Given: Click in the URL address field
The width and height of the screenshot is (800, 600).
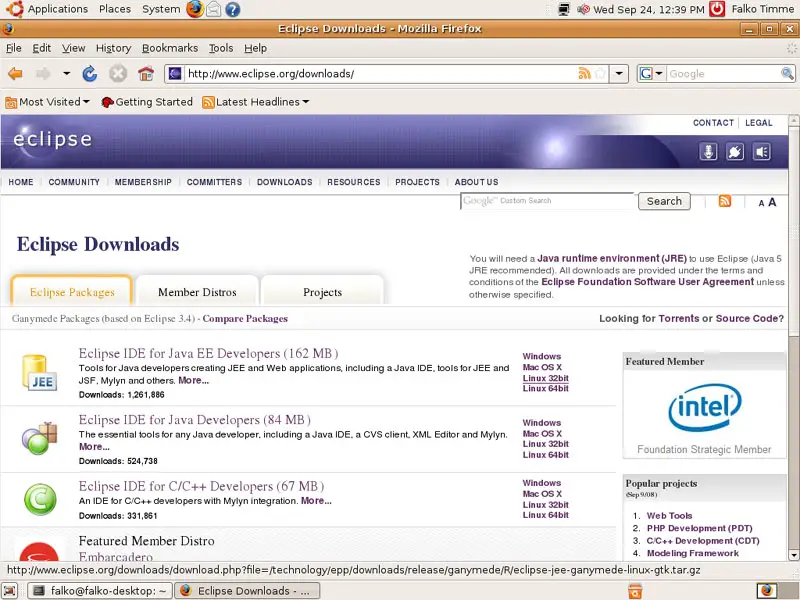Looking at the screenshot, I should (x=380, y=73).
